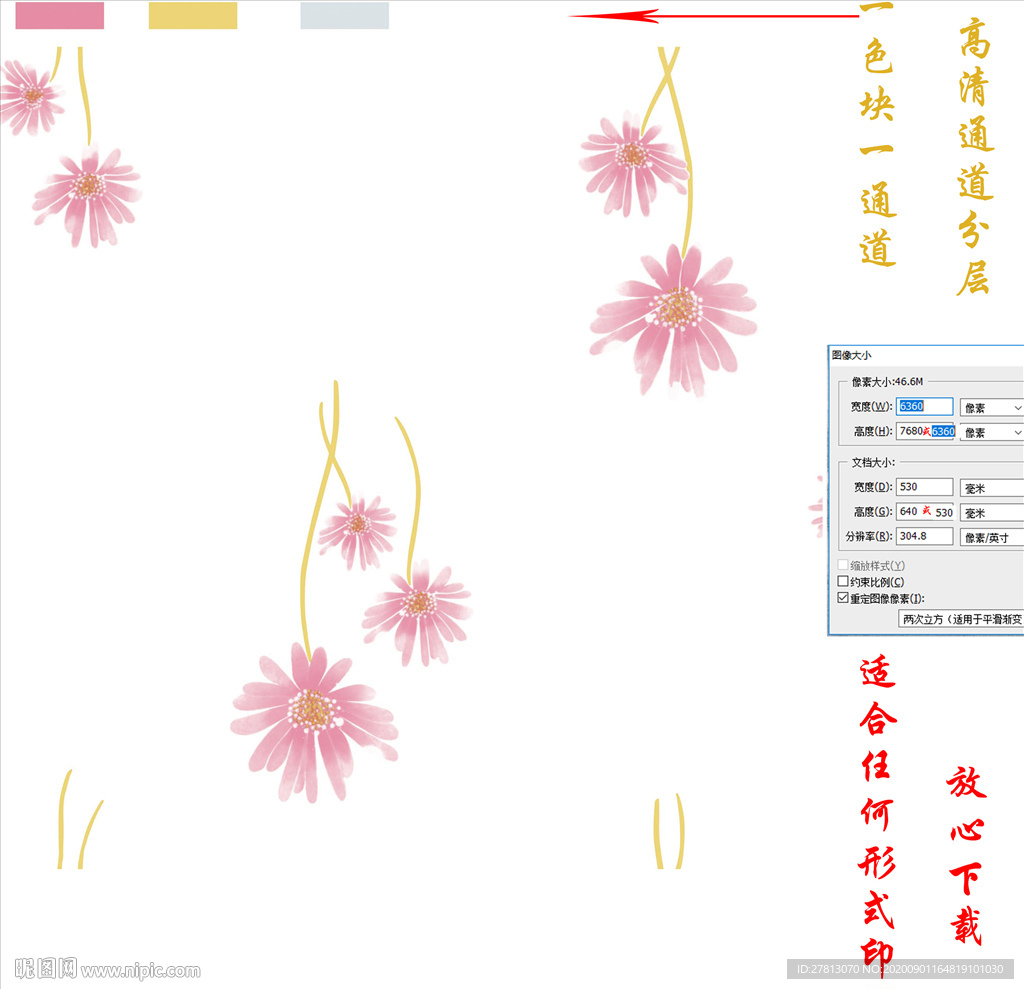Disable the 重定图像像素(I) checkbox
Image resolution: width=1024 pixels, height=989 pixels.
coord(841,598)
